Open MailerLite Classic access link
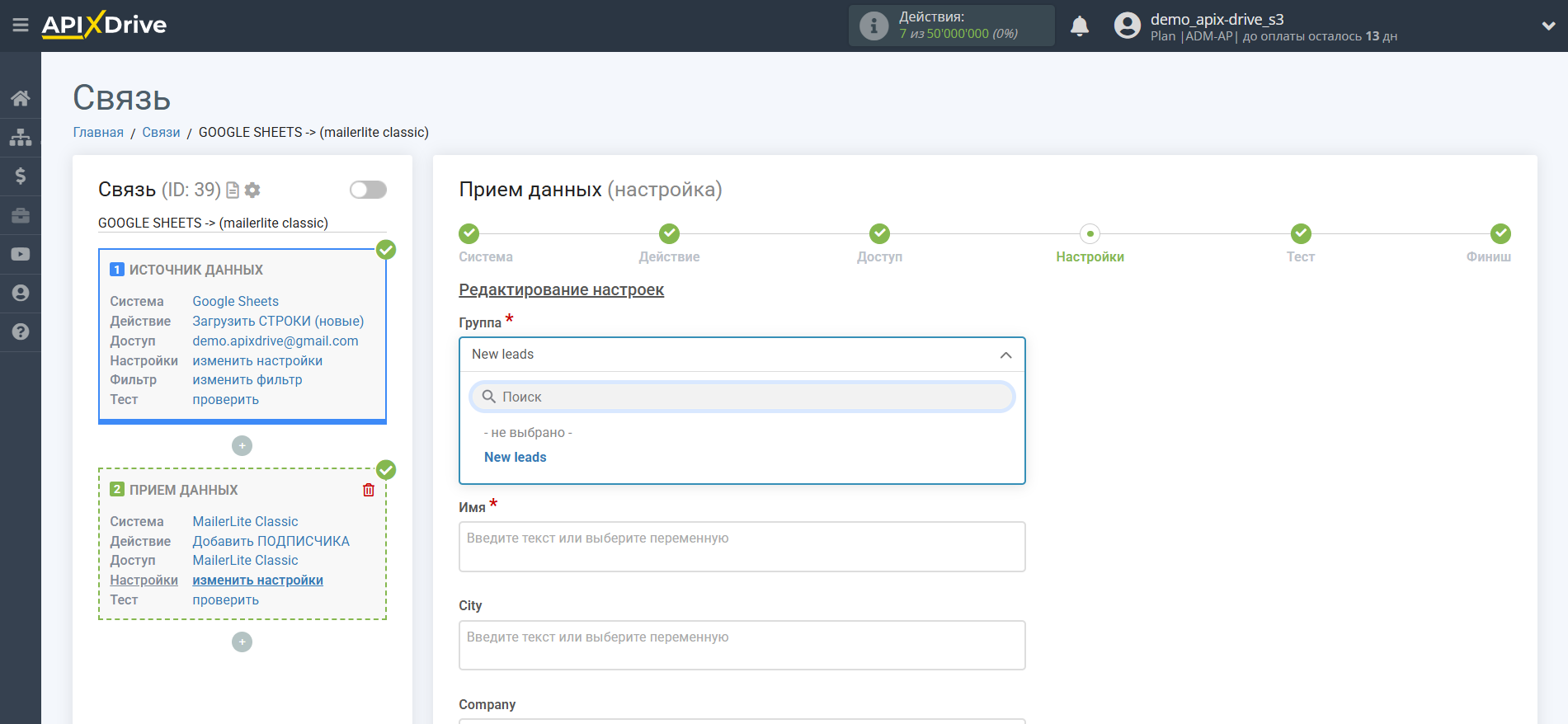Viewport: 1568px width, 724px height. pyautogui.click(x=246, y=561)
